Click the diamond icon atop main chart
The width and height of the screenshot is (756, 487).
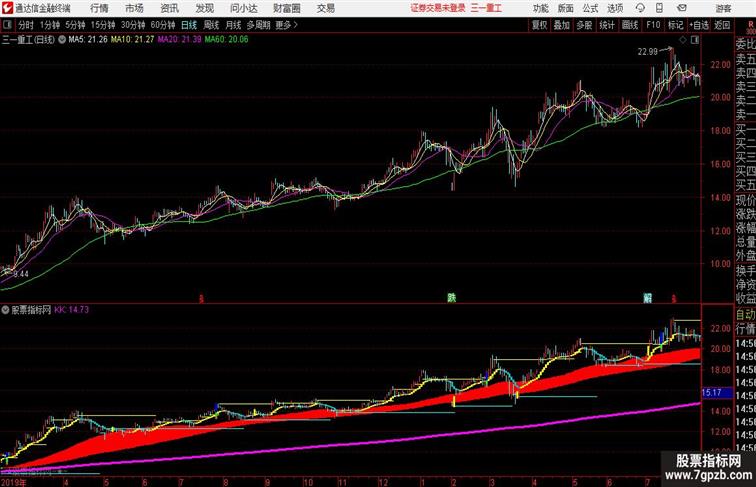click(683, 40)
